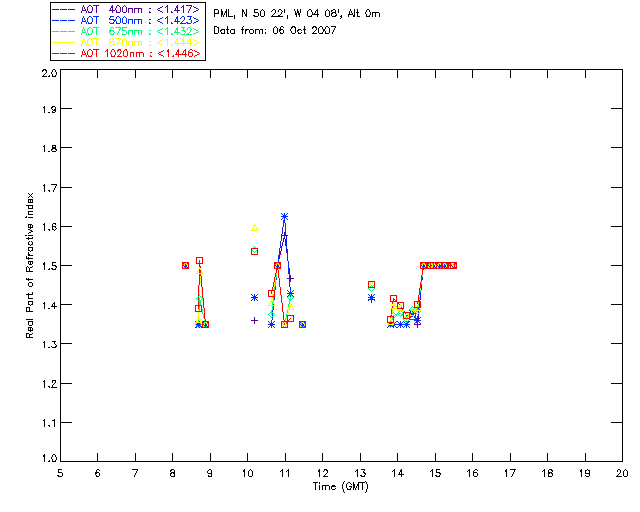Click the 1.7 y-axis tick label
640x512 pixels.
[x=49, y=188]
